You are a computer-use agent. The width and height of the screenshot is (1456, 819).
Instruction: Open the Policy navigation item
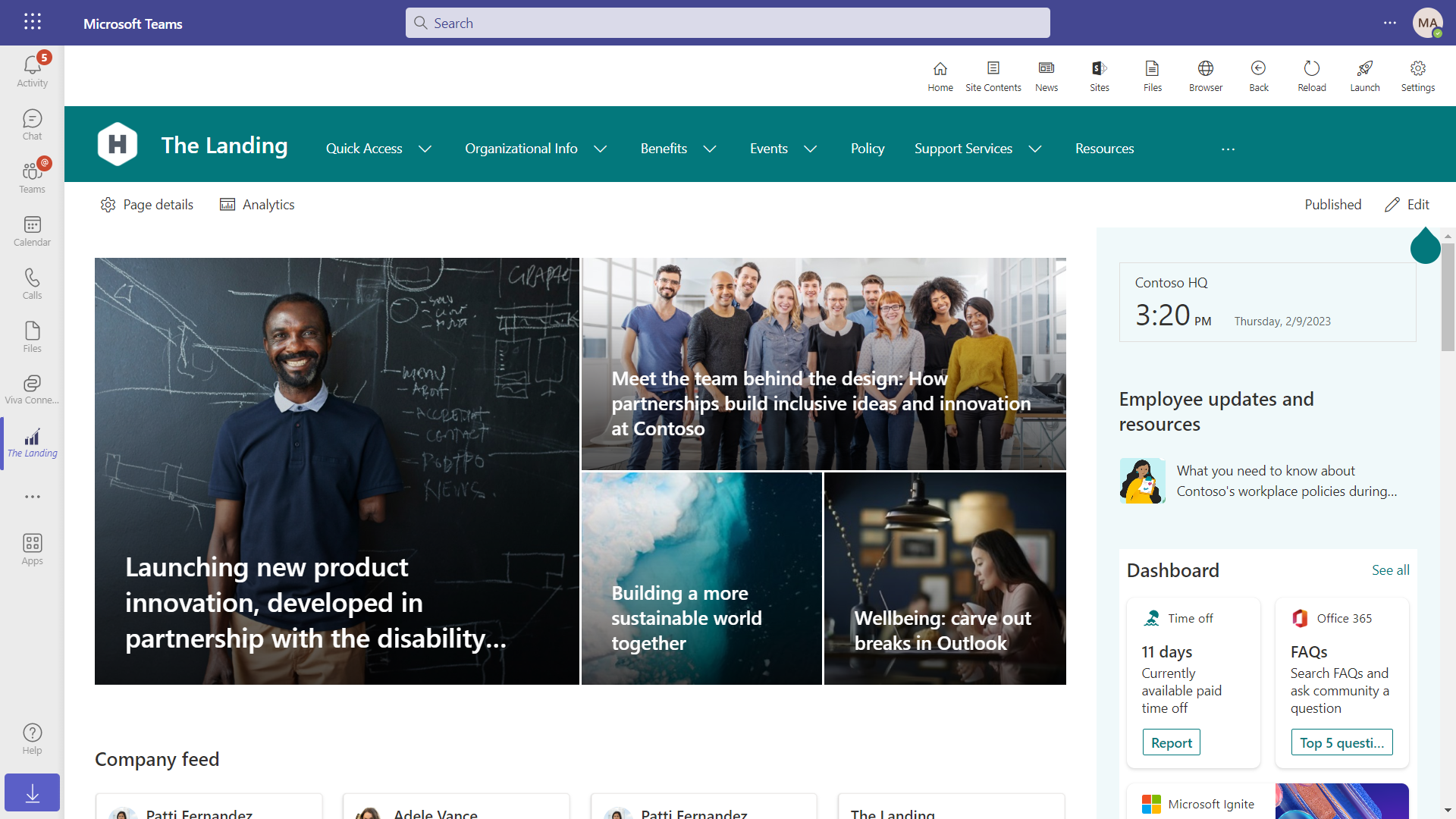(868, 149)
